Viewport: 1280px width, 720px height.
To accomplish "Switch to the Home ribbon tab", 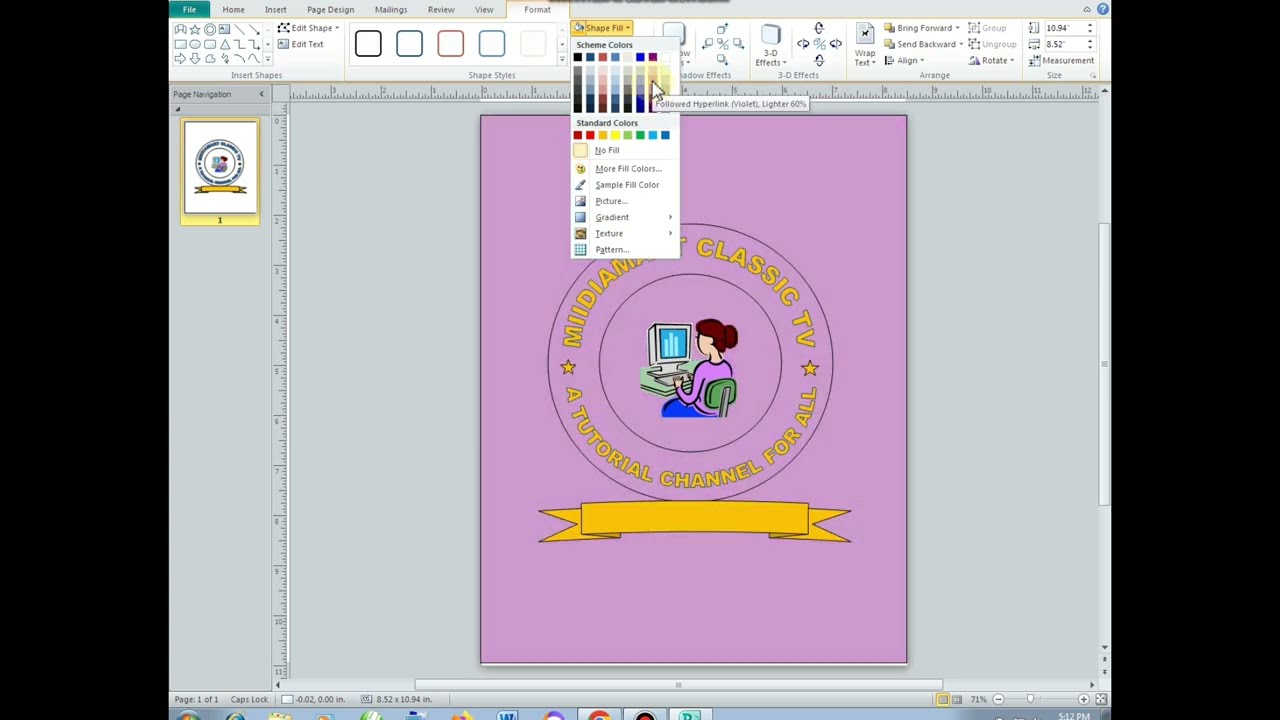I will [x=233, y=10].
